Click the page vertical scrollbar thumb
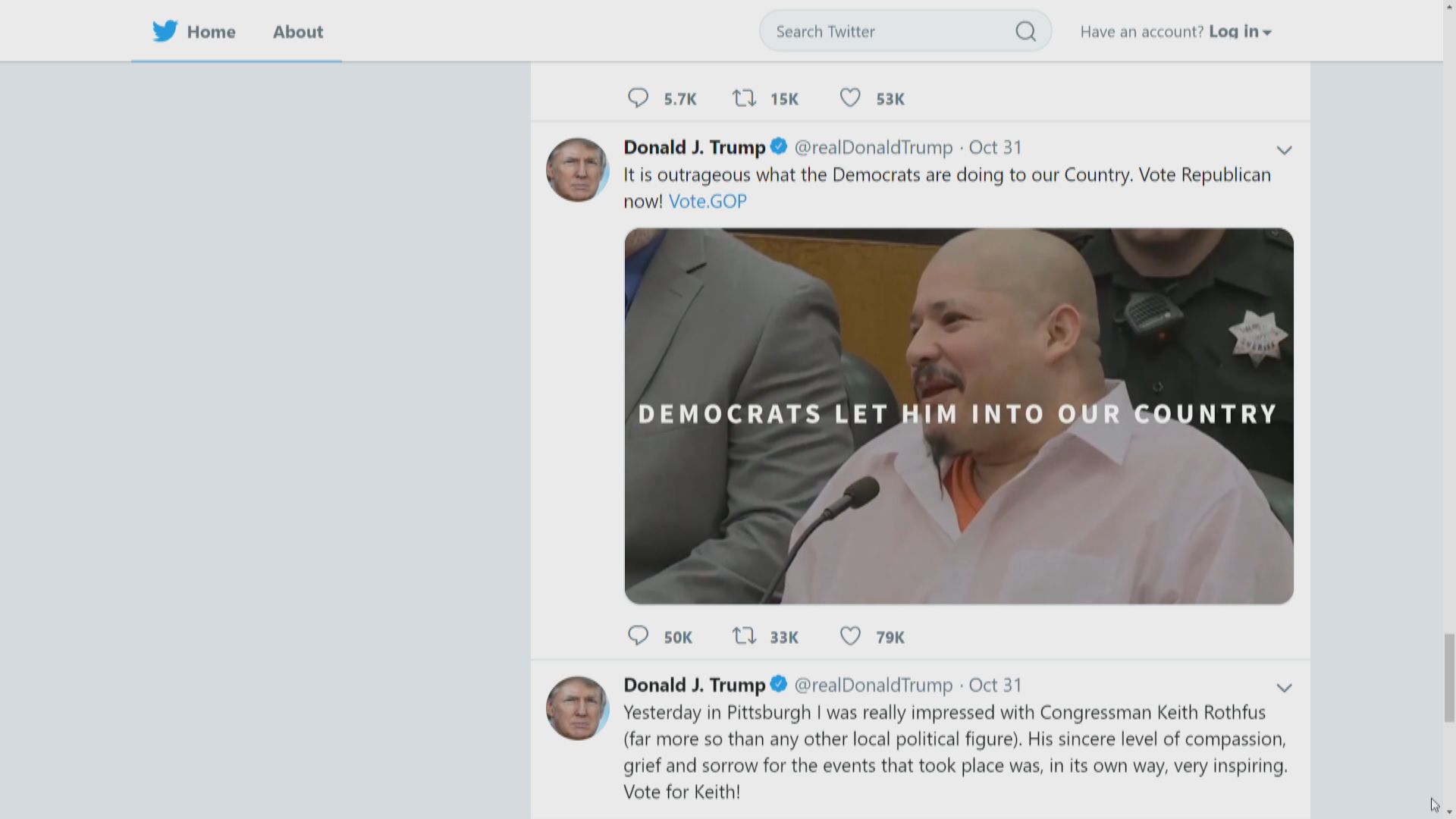1456x819 pixels. (x=1449, y=678)
